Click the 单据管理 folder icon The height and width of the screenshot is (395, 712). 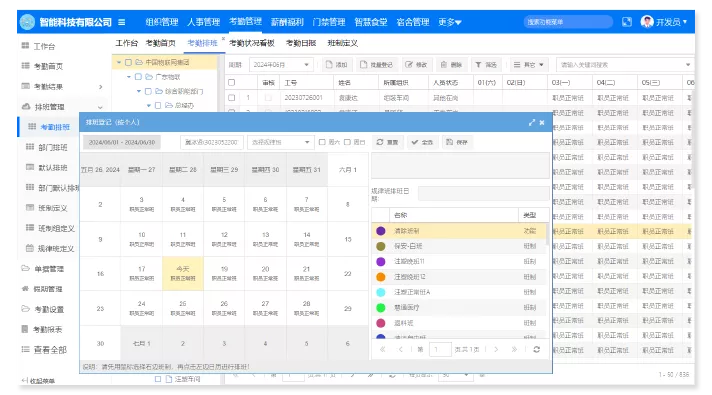pyautogui.click(x=25, y=268)
